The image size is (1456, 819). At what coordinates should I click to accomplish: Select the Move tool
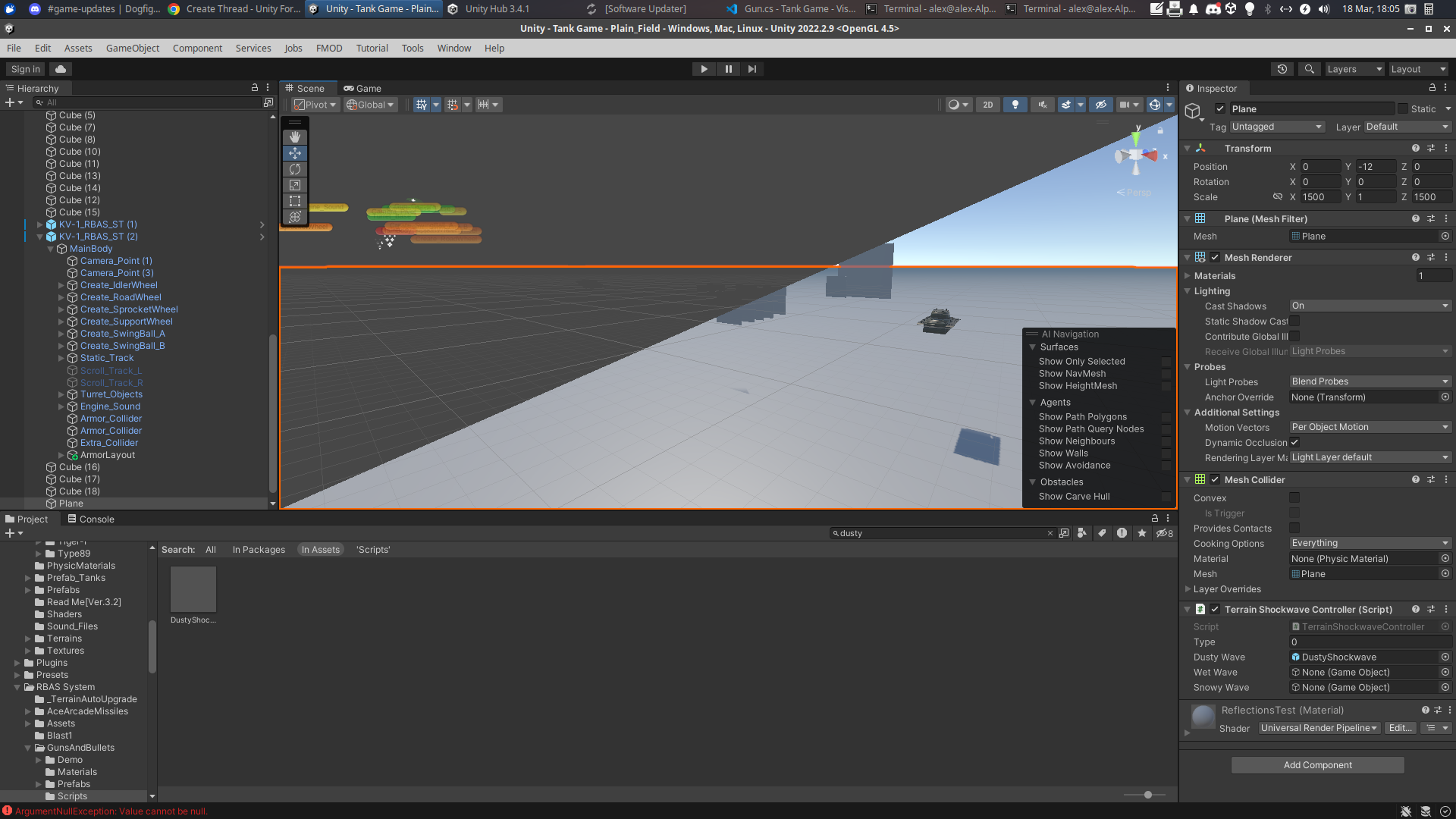tap(295, 153)
